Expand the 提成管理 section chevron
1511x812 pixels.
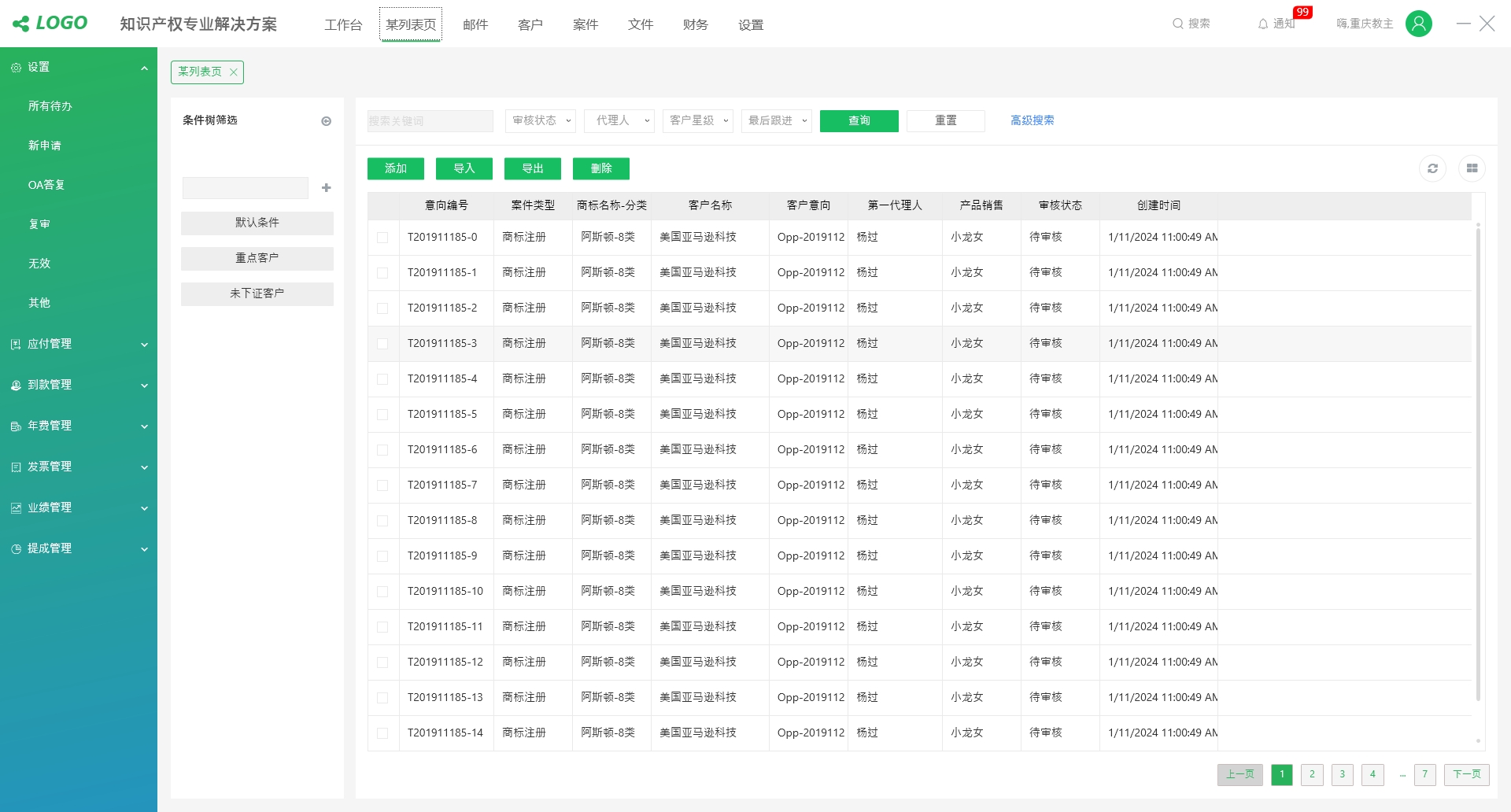click(x=144, y=549)
